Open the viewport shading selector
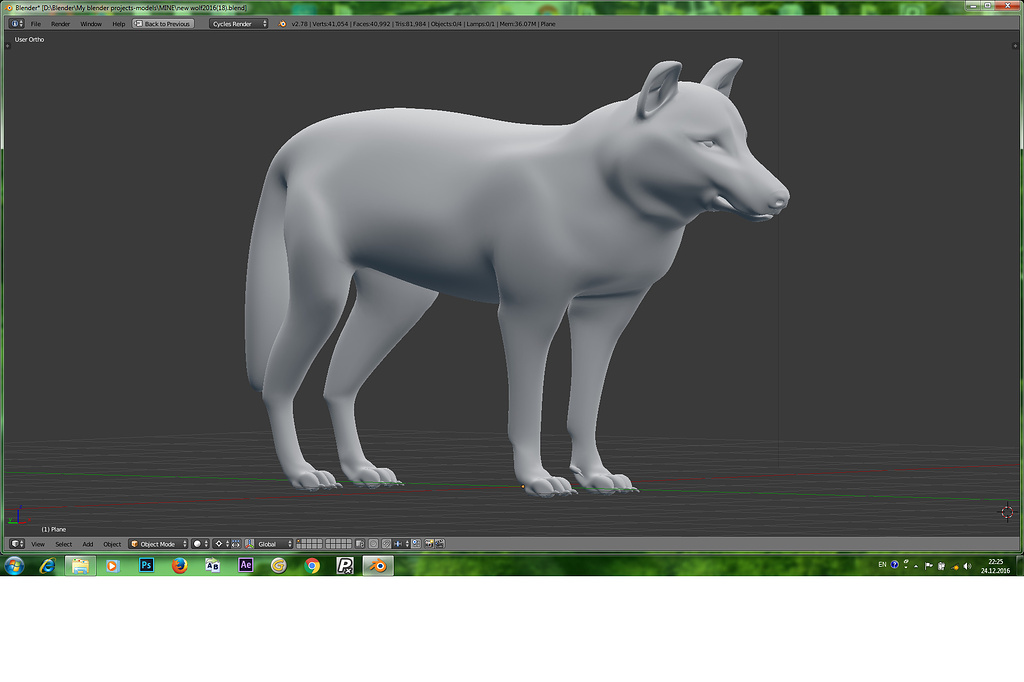This screenshot has height=682, width=1024. (x=200, y=544)
